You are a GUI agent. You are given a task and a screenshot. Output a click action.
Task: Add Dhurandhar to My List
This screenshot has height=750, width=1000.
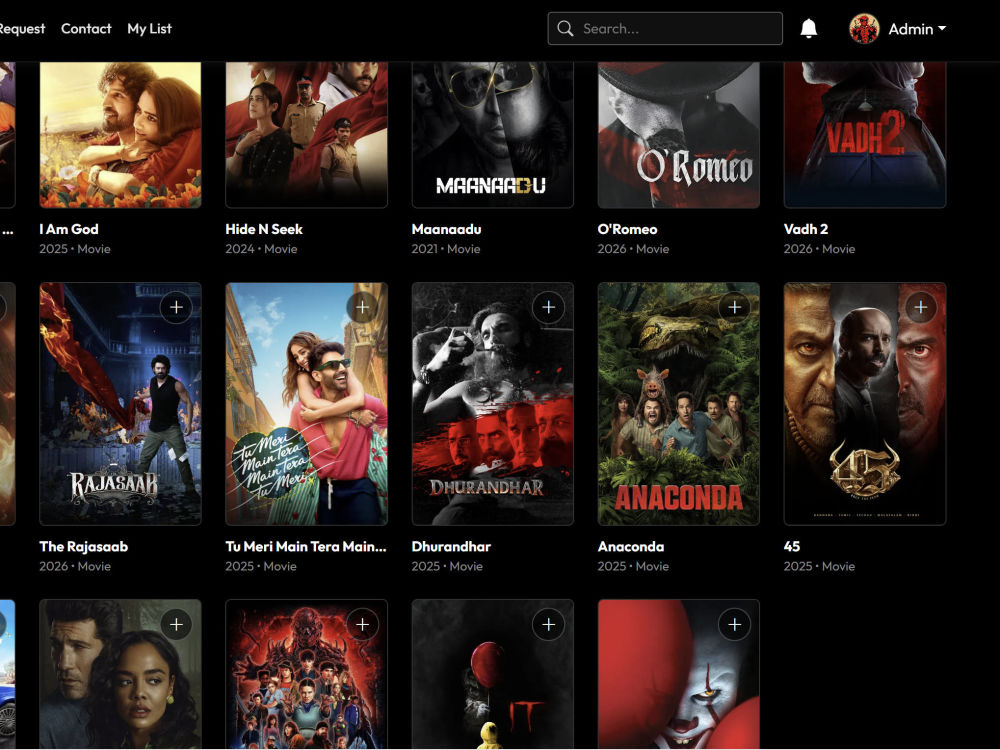pyautogui.click(x=548, y=307)
